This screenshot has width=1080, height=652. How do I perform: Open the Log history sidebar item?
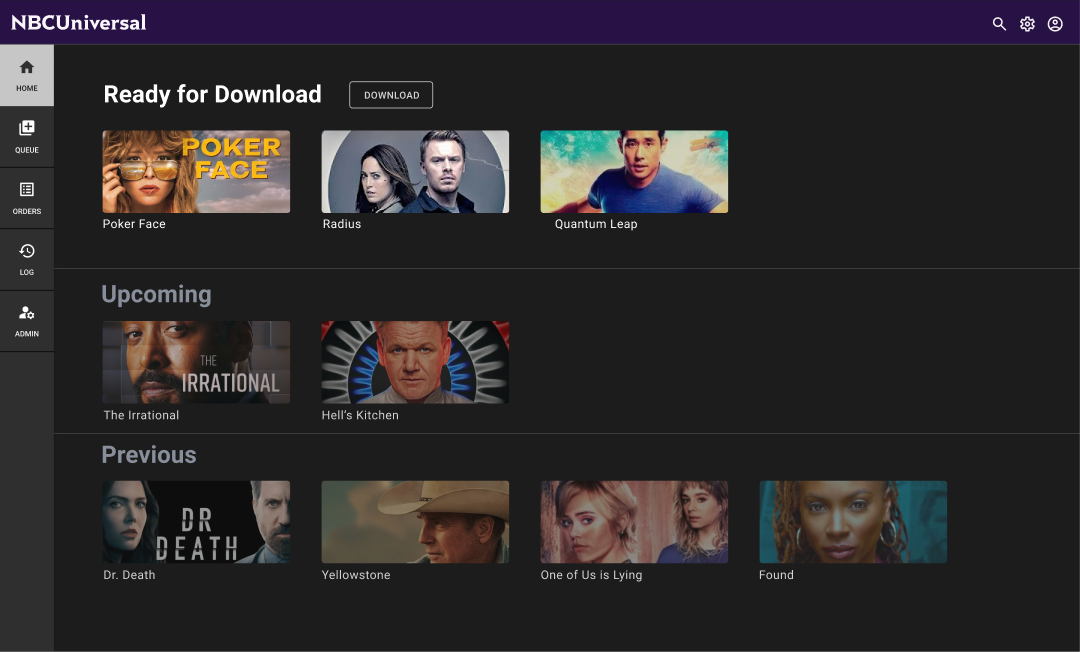click(x=27, y=260)
